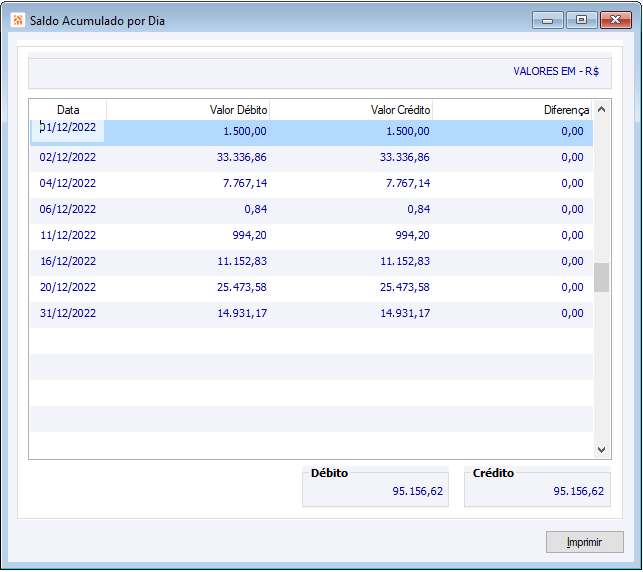Select the 31/12/2022 row
Viewport: 643px width, 572px height.
311,313
